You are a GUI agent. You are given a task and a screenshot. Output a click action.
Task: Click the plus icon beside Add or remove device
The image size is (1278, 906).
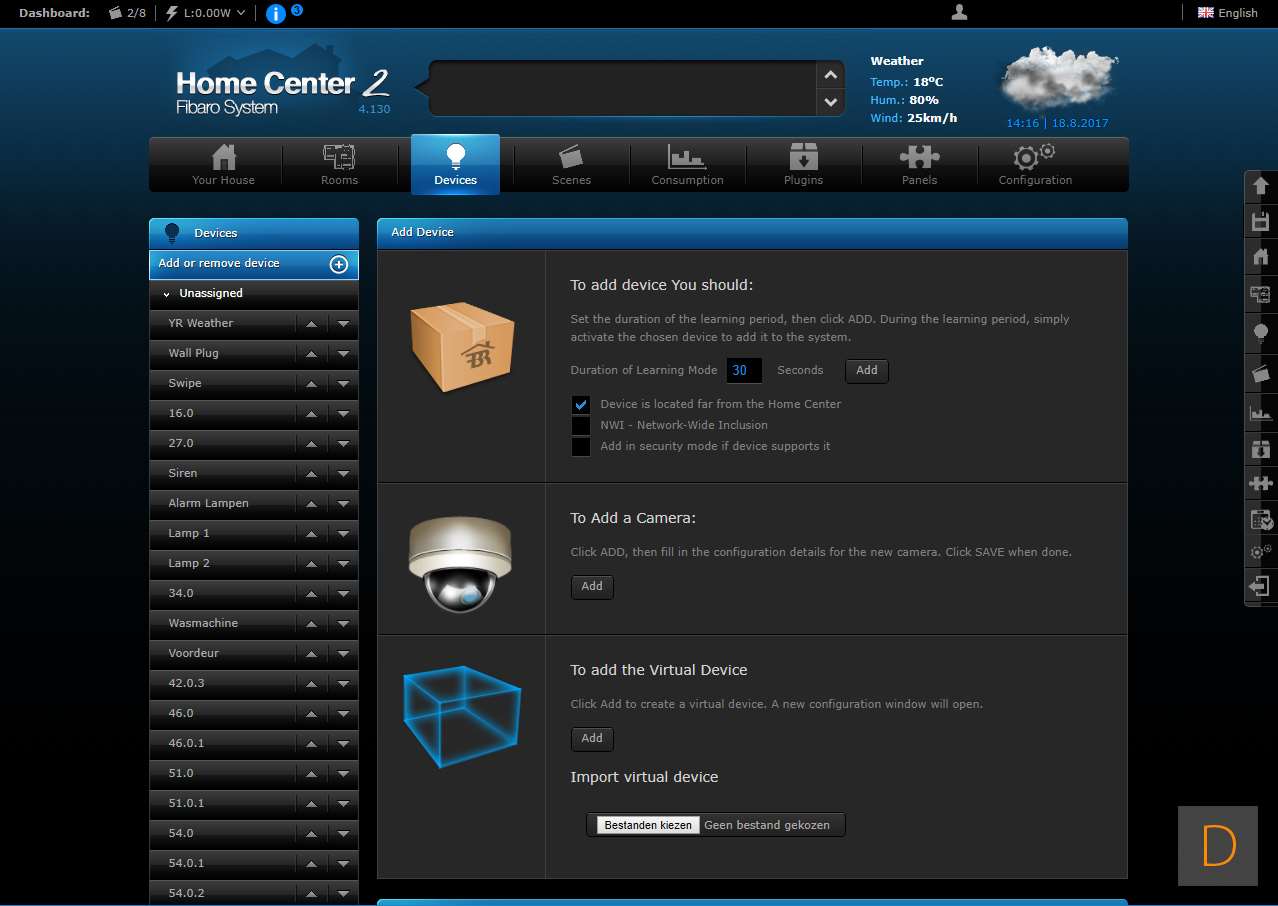click(339, 264)
